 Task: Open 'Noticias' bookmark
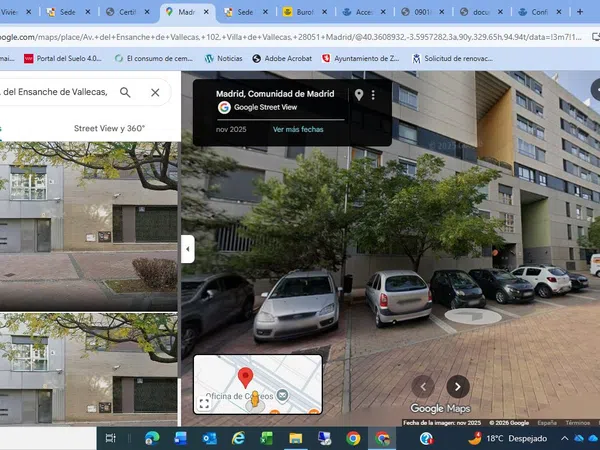point(223,59)
